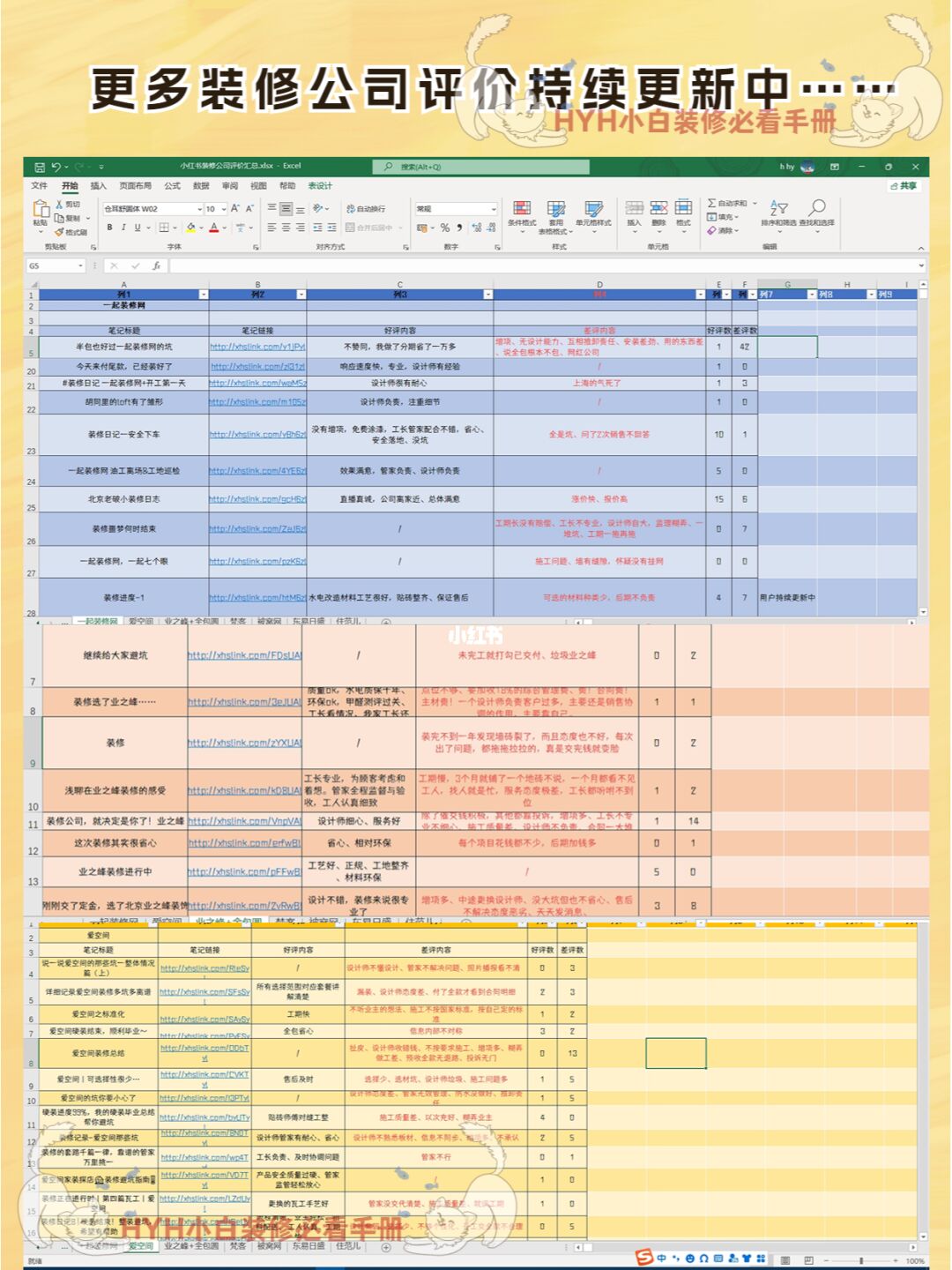Image resolution: width=952 pixels, height=1270 pixels.
Task: Toggle the 中 Chinese input mode indicator
Action: tap(661, 1259)
